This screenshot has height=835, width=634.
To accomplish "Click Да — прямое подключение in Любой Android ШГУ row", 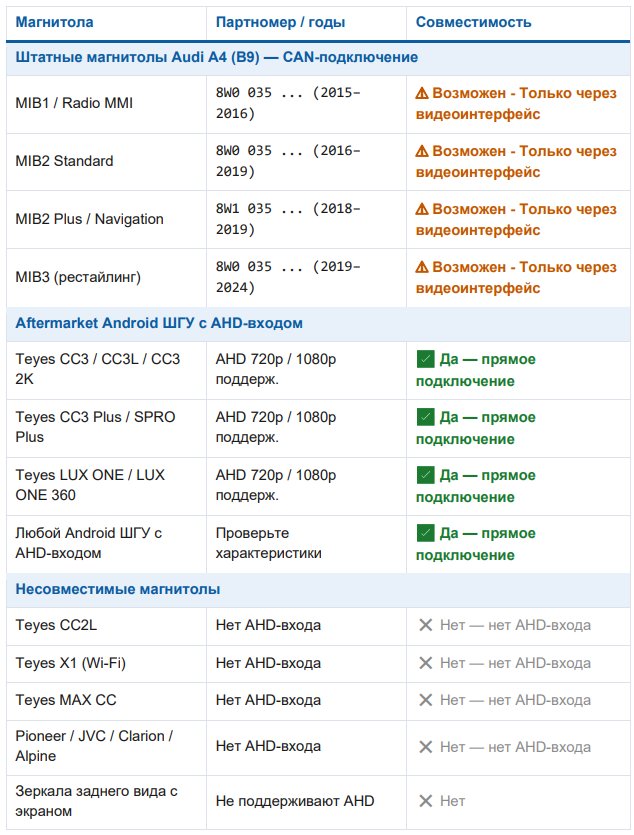I will tap(476, 544).
